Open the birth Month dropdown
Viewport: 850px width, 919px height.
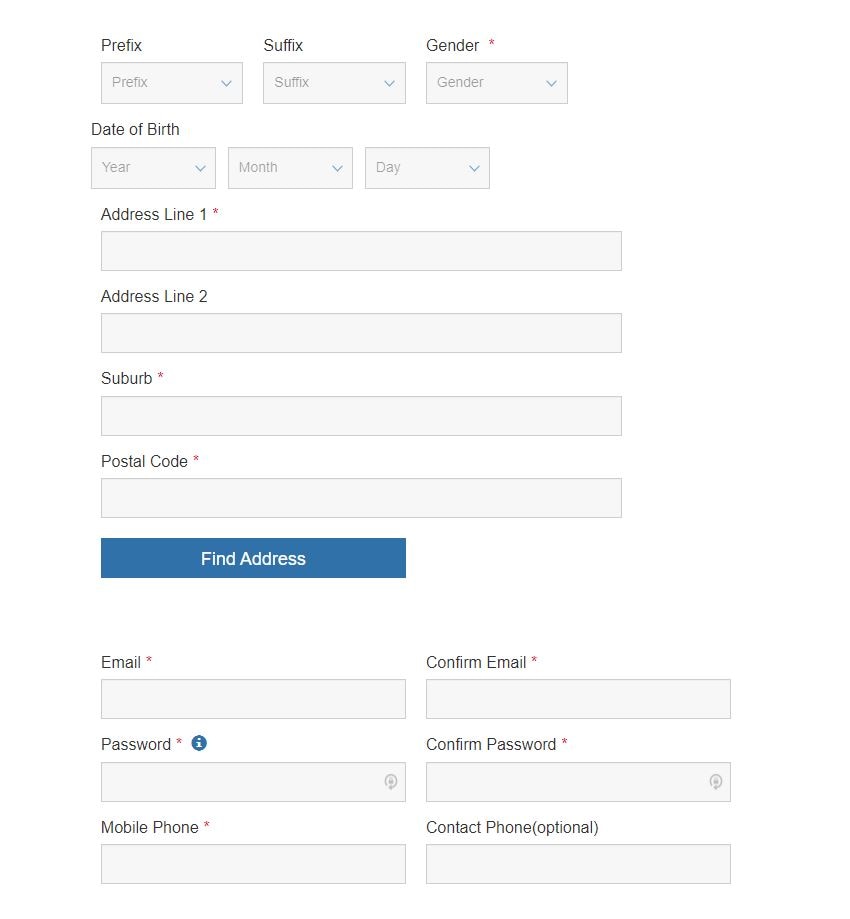coord(290,168)
